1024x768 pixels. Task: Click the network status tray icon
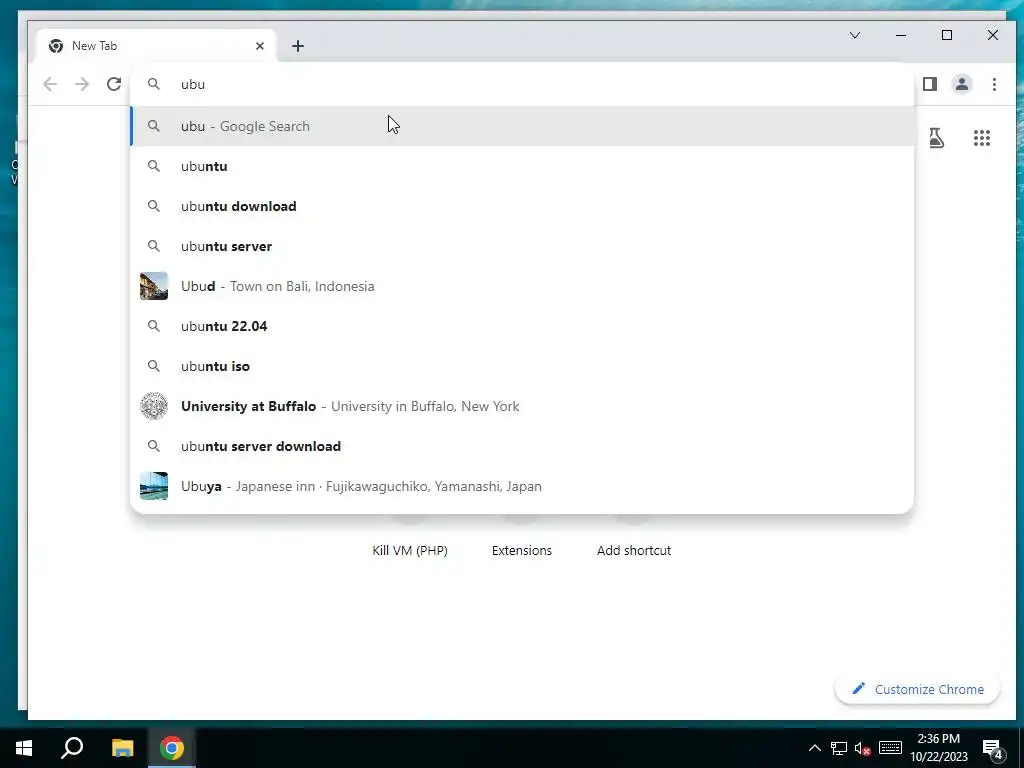[x=839, y=748]
